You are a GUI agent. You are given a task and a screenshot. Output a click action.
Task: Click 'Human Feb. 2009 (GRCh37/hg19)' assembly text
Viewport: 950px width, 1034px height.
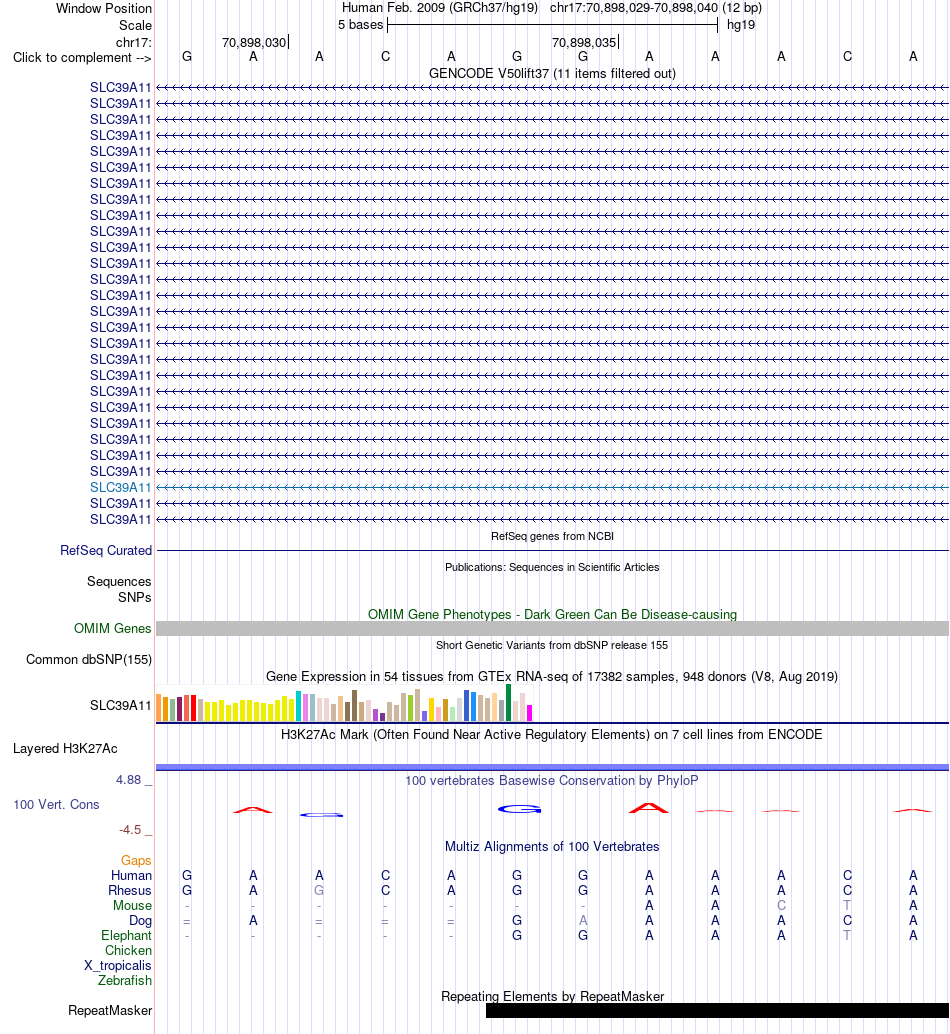[440, 8]
